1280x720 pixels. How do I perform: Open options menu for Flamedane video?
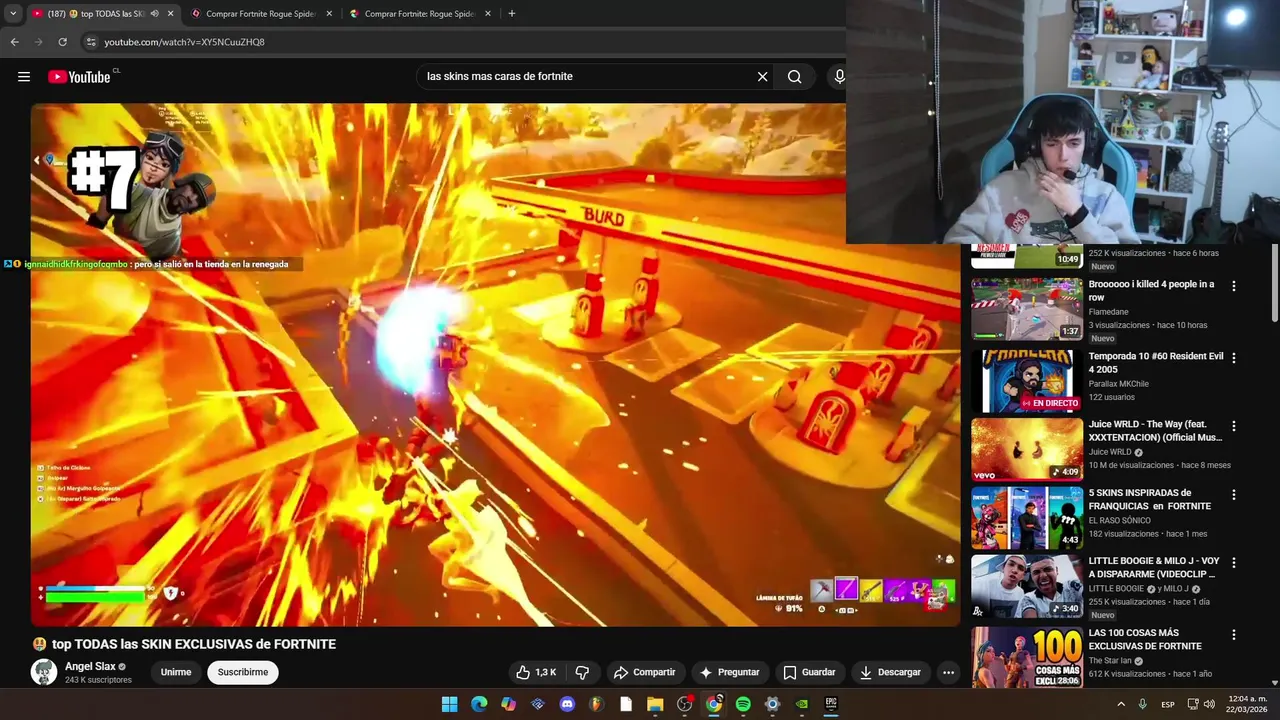click(1233, 286)
